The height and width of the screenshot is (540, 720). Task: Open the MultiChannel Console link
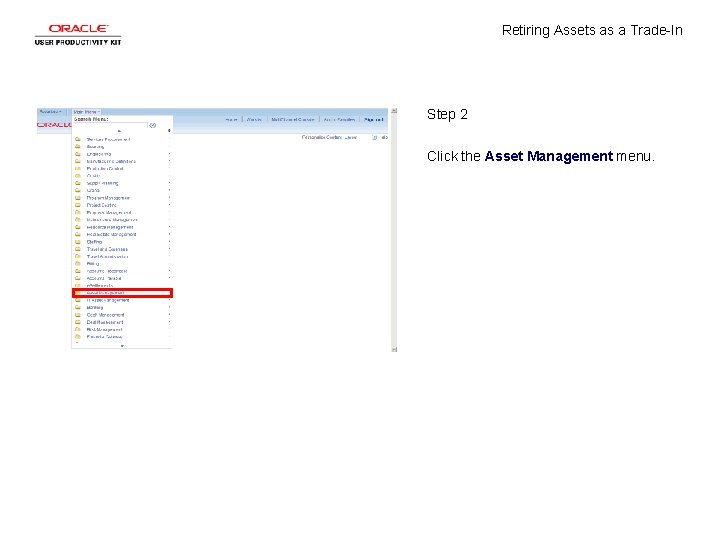(292, 120)
